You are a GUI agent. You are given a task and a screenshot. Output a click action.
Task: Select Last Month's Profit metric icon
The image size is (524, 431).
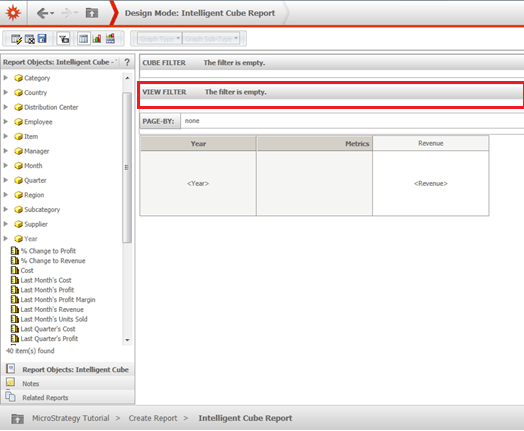point(15,290)
